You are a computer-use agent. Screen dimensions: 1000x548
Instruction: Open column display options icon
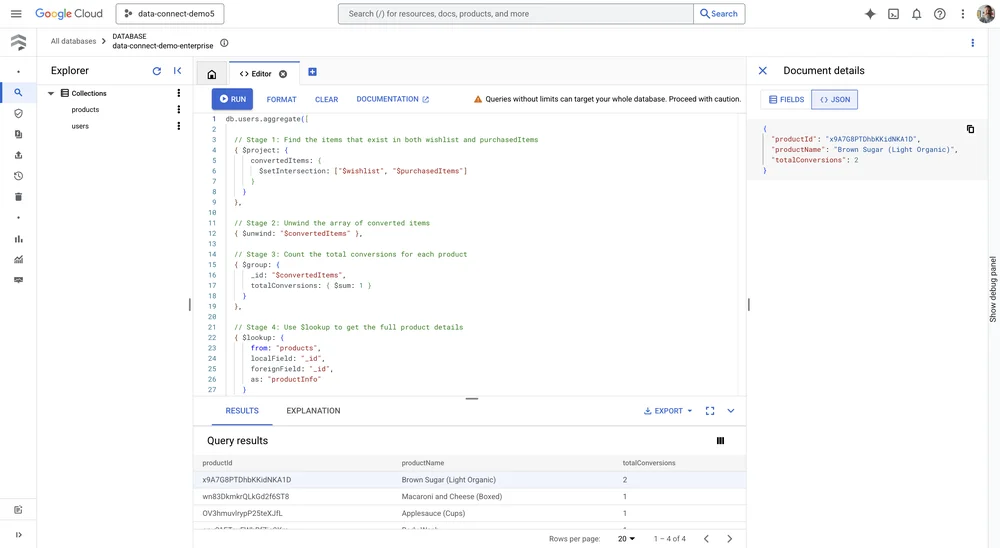point(721,441)
